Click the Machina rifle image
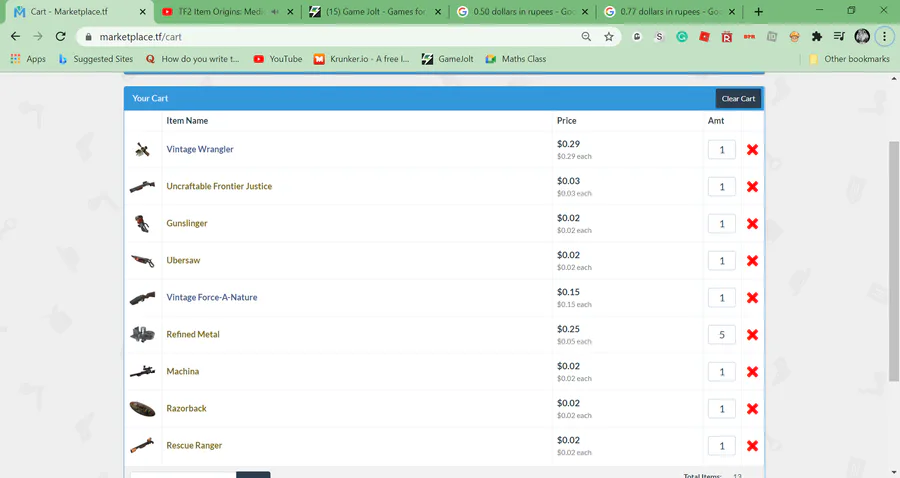The image size is (900, 478). pyautogui.click(x=142, y=371)
